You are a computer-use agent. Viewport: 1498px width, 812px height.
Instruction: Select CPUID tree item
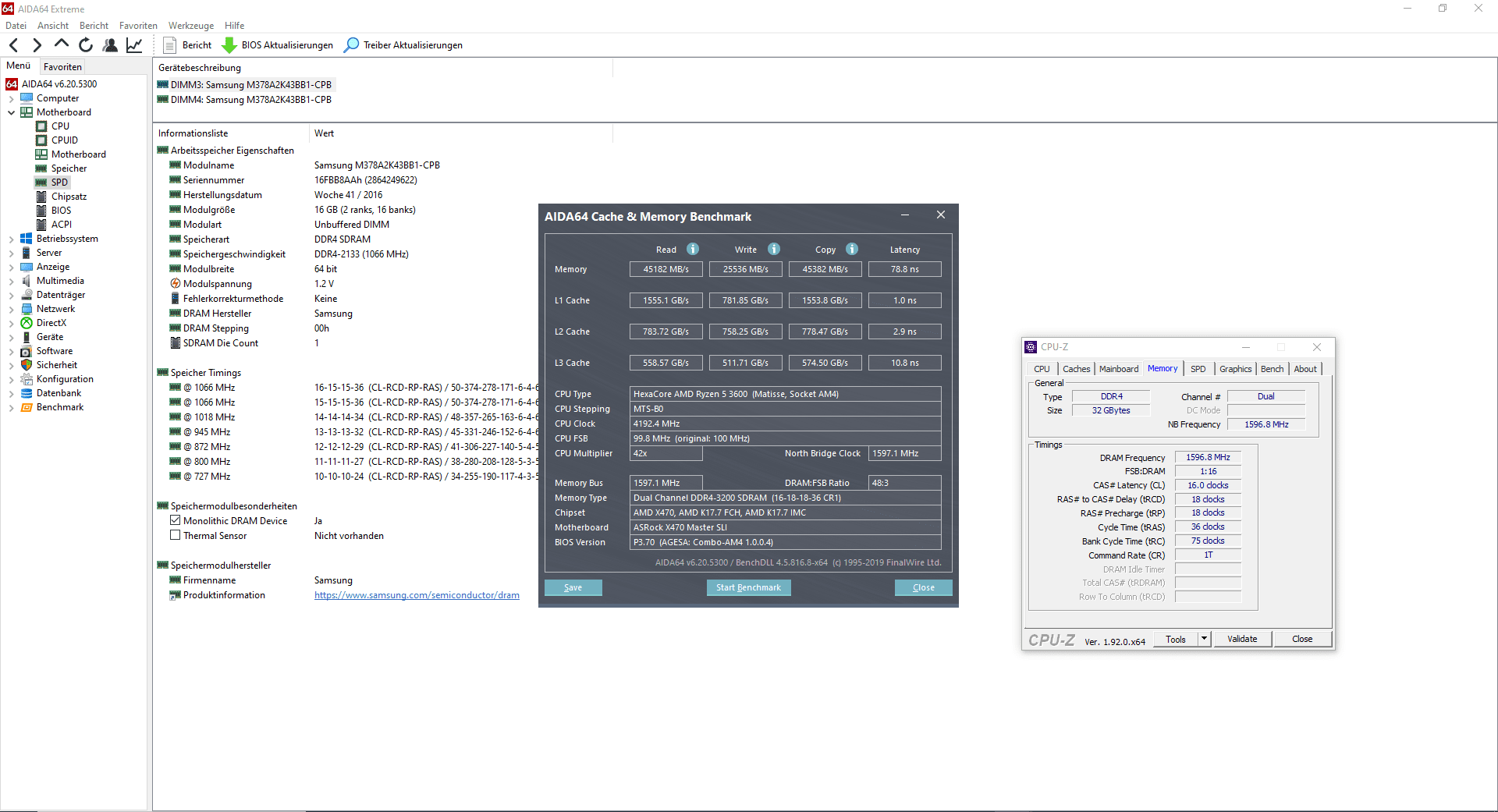[65, 140]
